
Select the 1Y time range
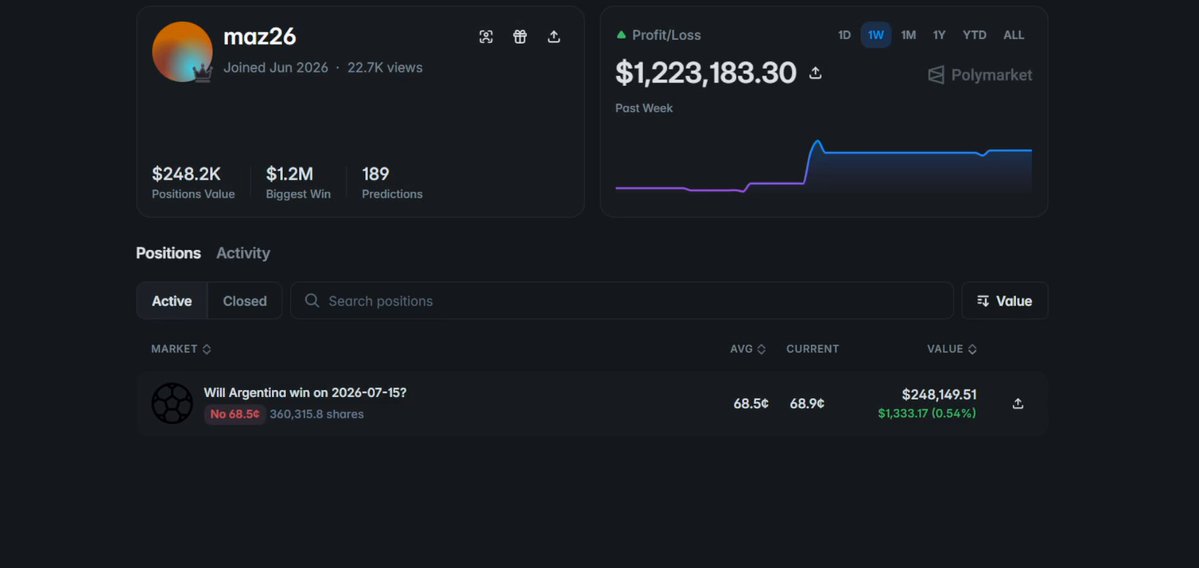click(939, 35)
